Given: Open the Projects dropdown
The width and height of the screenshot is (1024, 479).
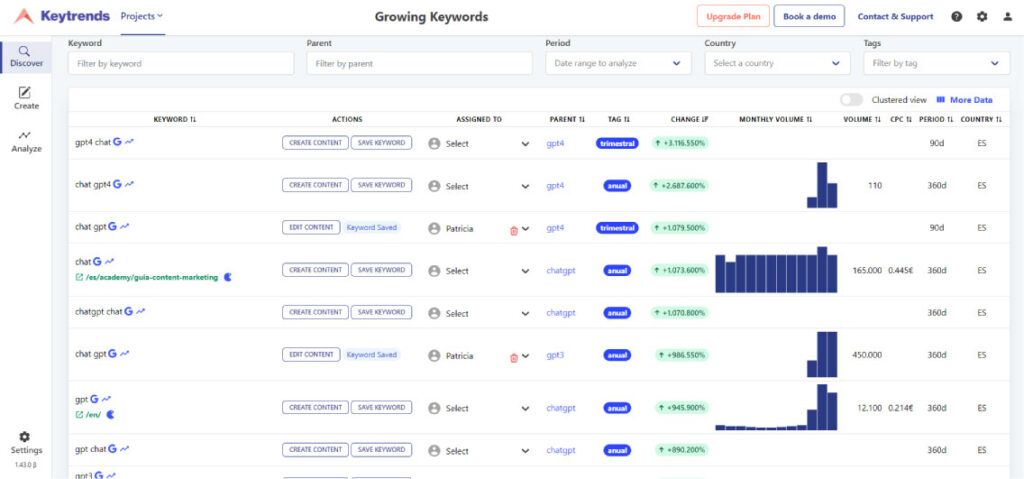Looking at the screenshot, I should pyautogui.click(x=142, y=16).
